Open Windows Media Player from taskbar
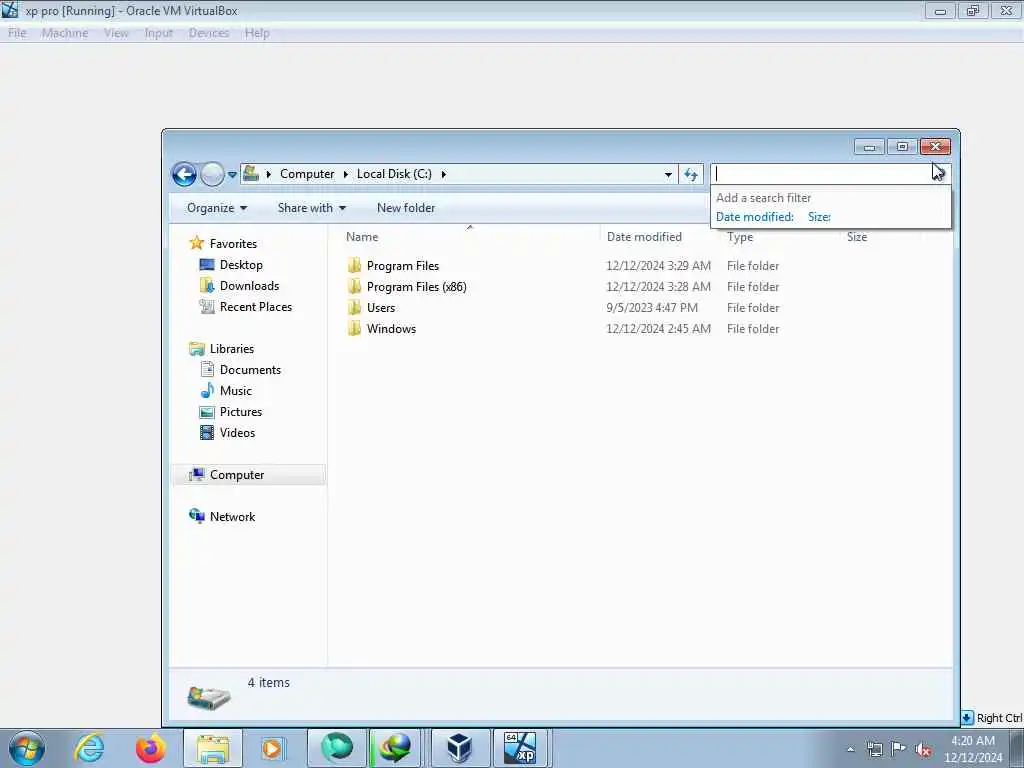The image size is (1024, 768). pyautogui.click(x=271, y=748)
